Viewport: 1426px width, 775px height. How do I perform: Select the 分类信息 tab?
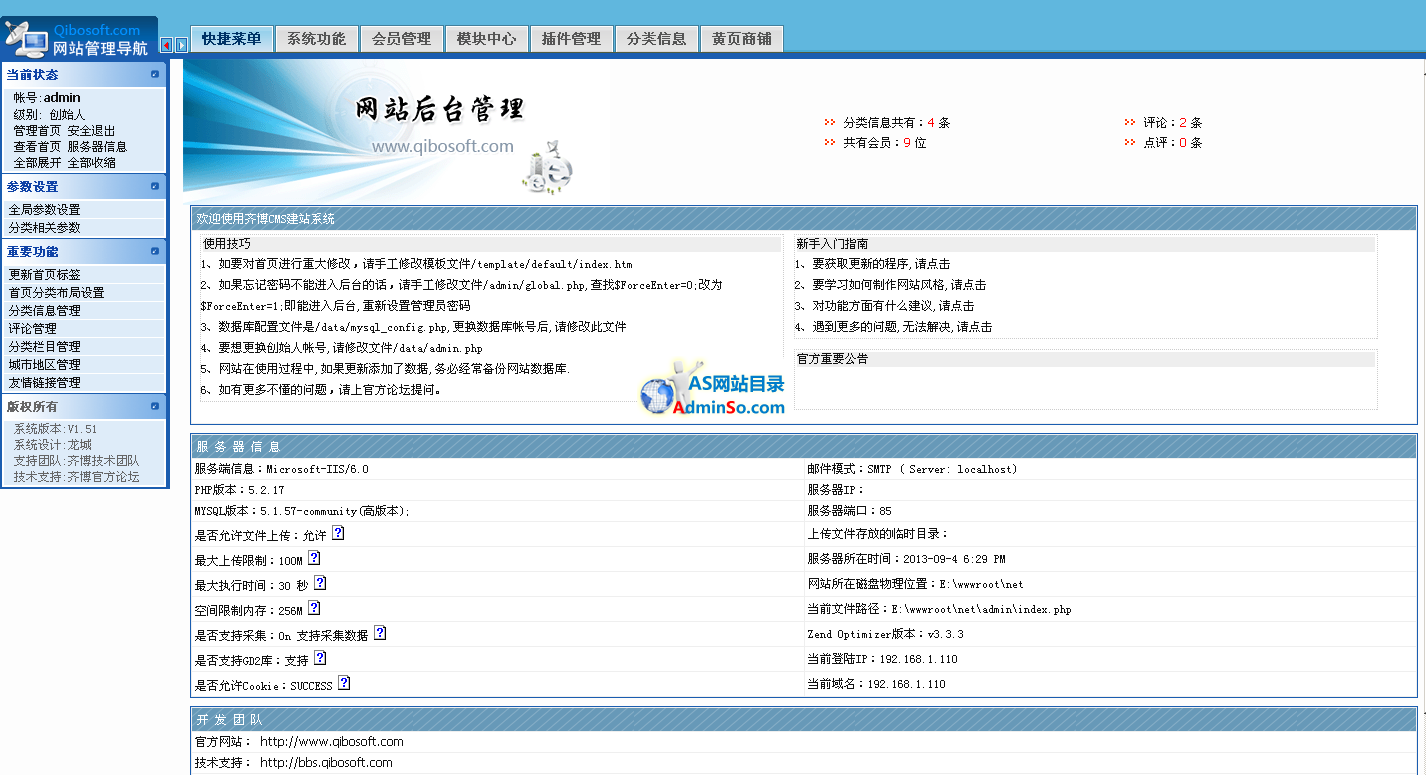coord(656,38)
